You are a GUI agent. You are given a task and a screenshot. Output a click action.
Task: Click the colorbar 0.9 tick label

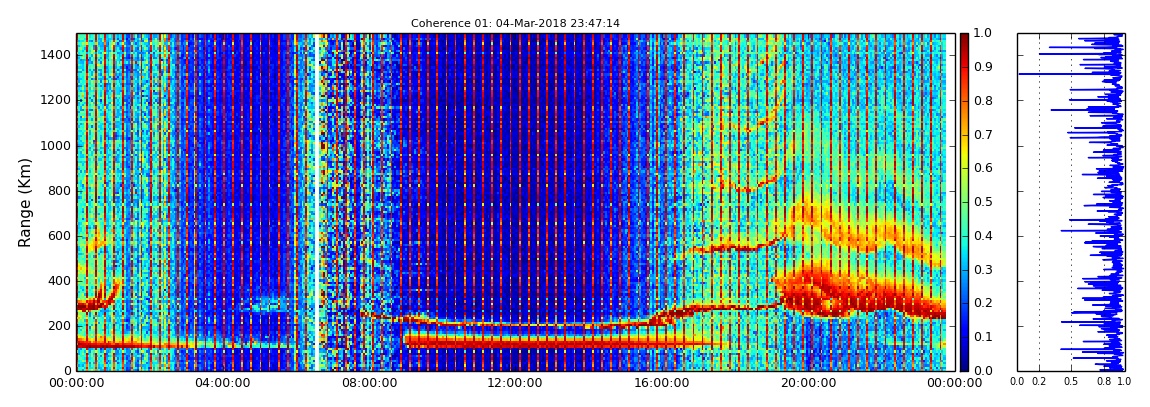983,67
